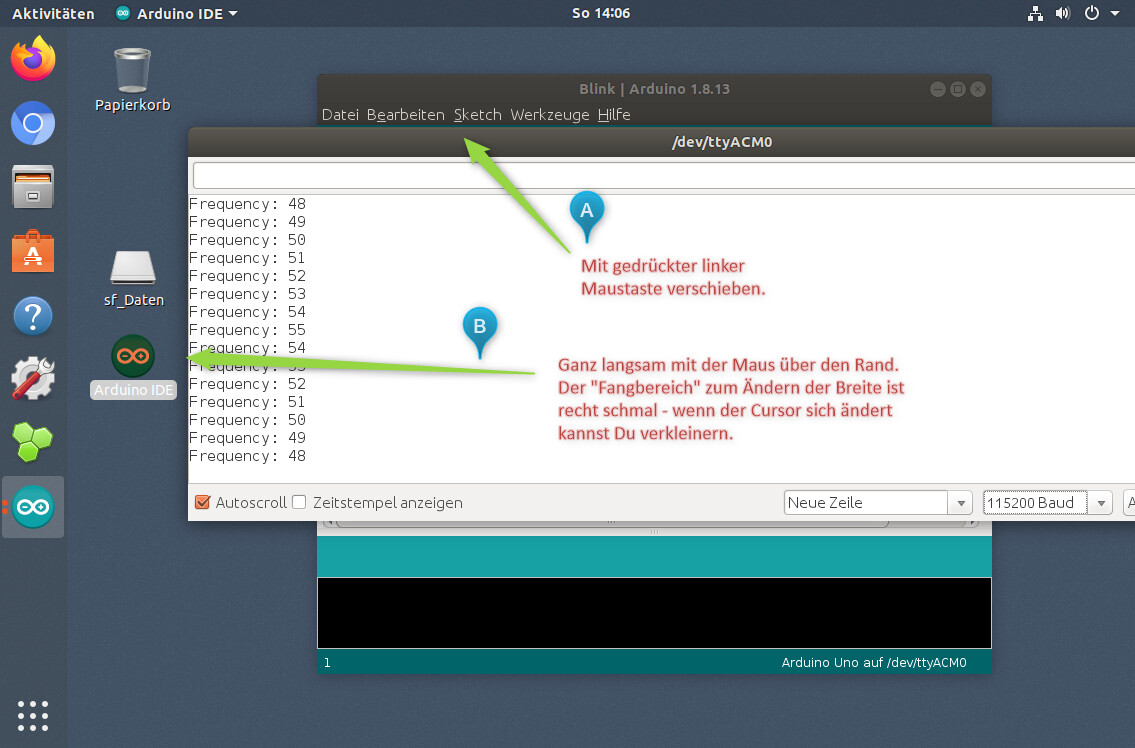Launch Firefox from the dock

pos(33,60)
